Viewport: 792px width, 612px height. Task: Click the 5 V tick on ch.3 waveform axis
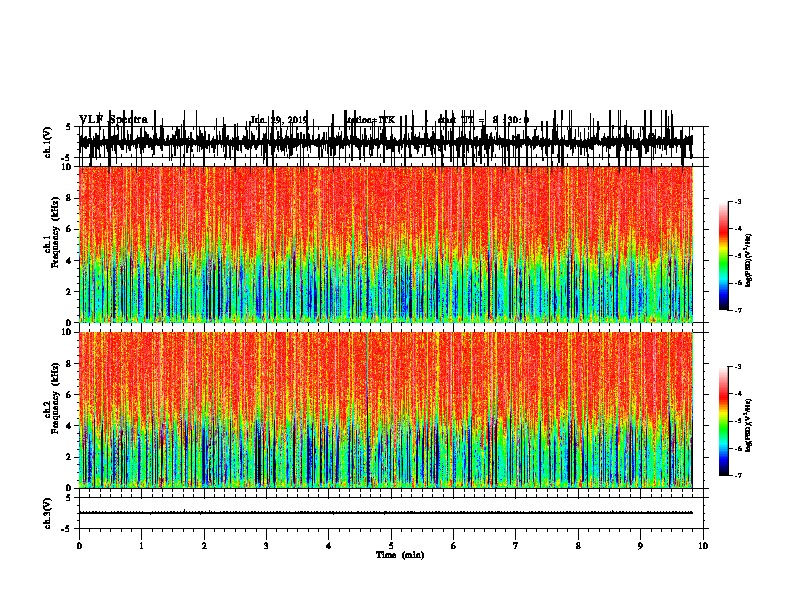pyautogui.click(x=68, y=497)
